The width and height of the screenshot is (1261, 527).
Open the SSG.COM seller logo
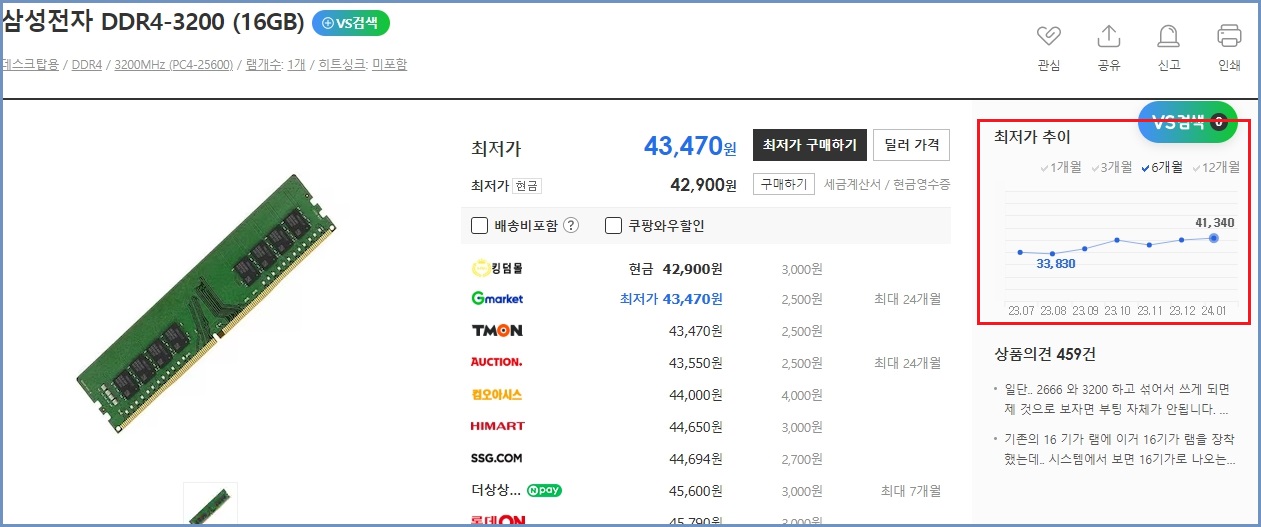pyautogui.click(x=497, y=458)
